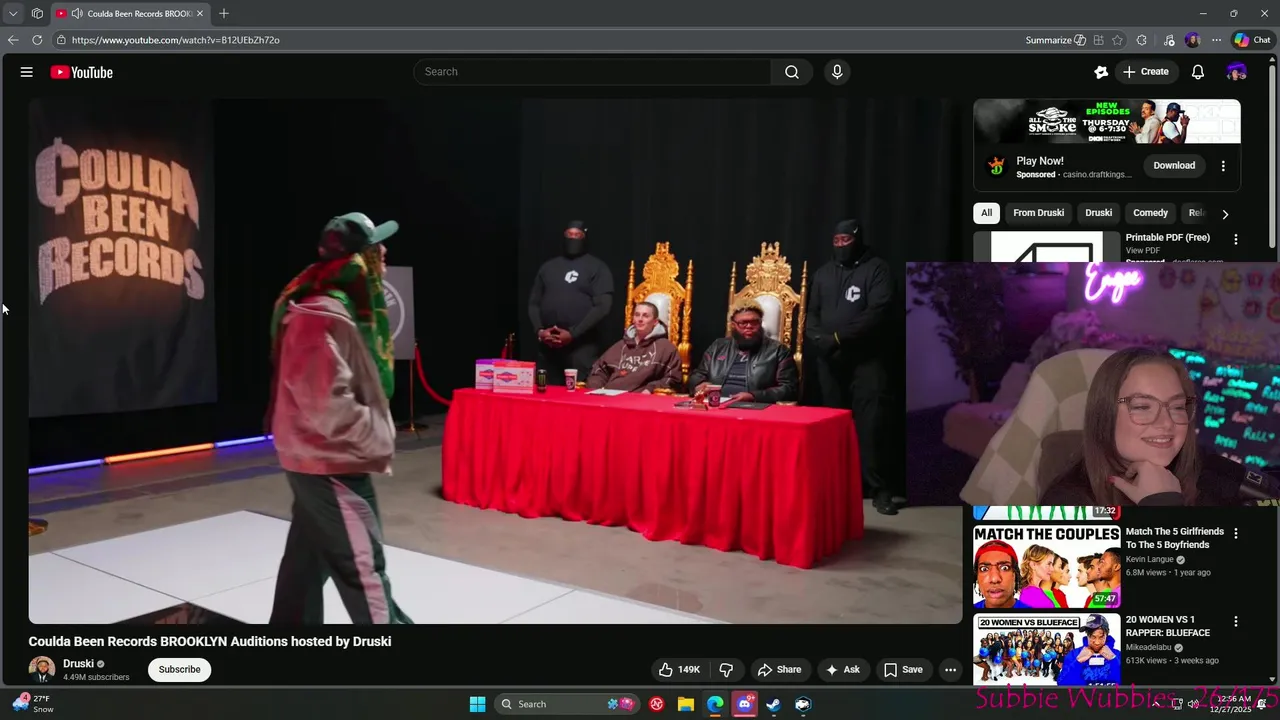Click Summarize in the address bar

coord(1056,40)
